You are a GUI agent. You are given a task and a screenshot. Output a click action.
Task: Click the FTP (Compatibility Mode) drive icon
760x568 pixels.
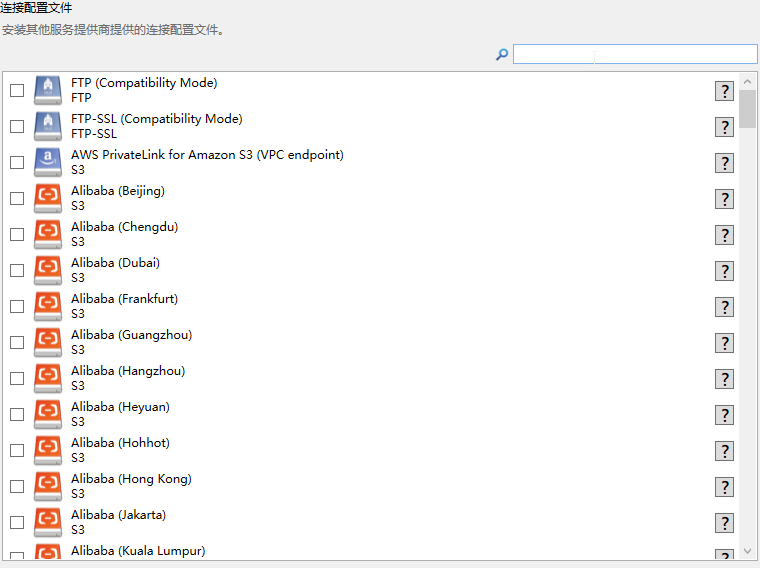[48, 90]
